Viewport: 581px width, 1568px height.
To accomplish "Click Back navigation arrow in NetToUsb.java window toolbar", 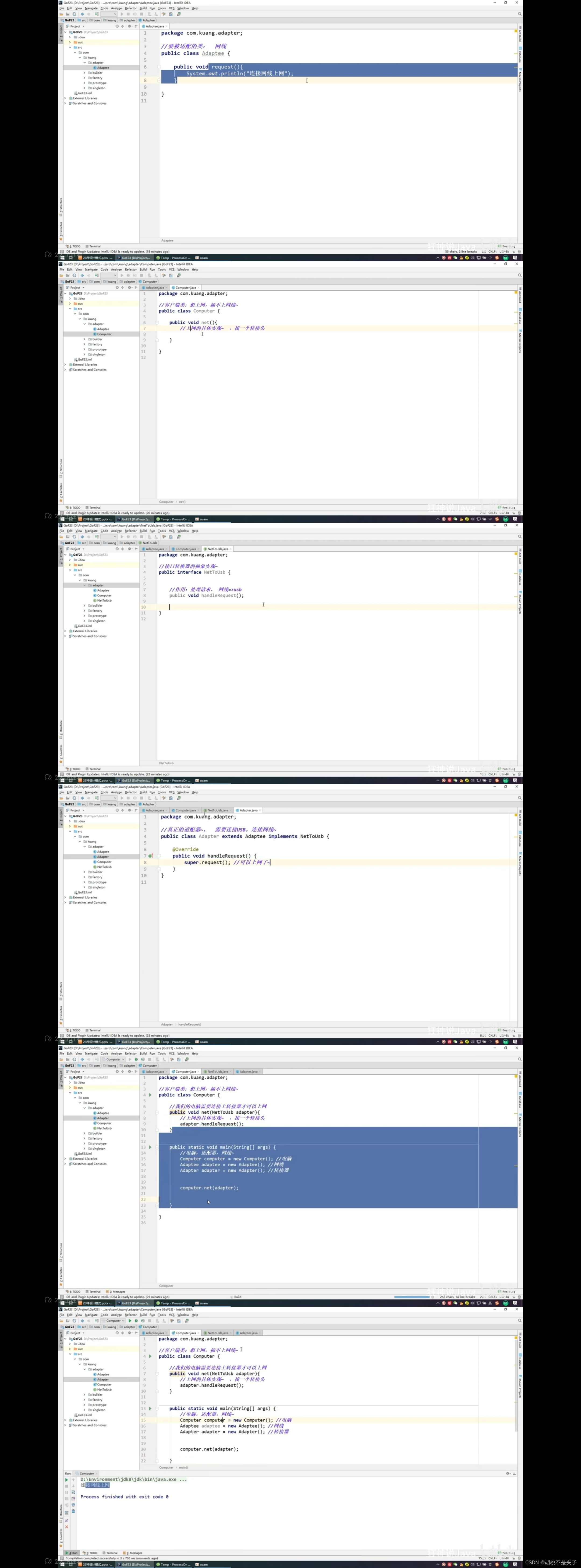I will tap(82, 537).
